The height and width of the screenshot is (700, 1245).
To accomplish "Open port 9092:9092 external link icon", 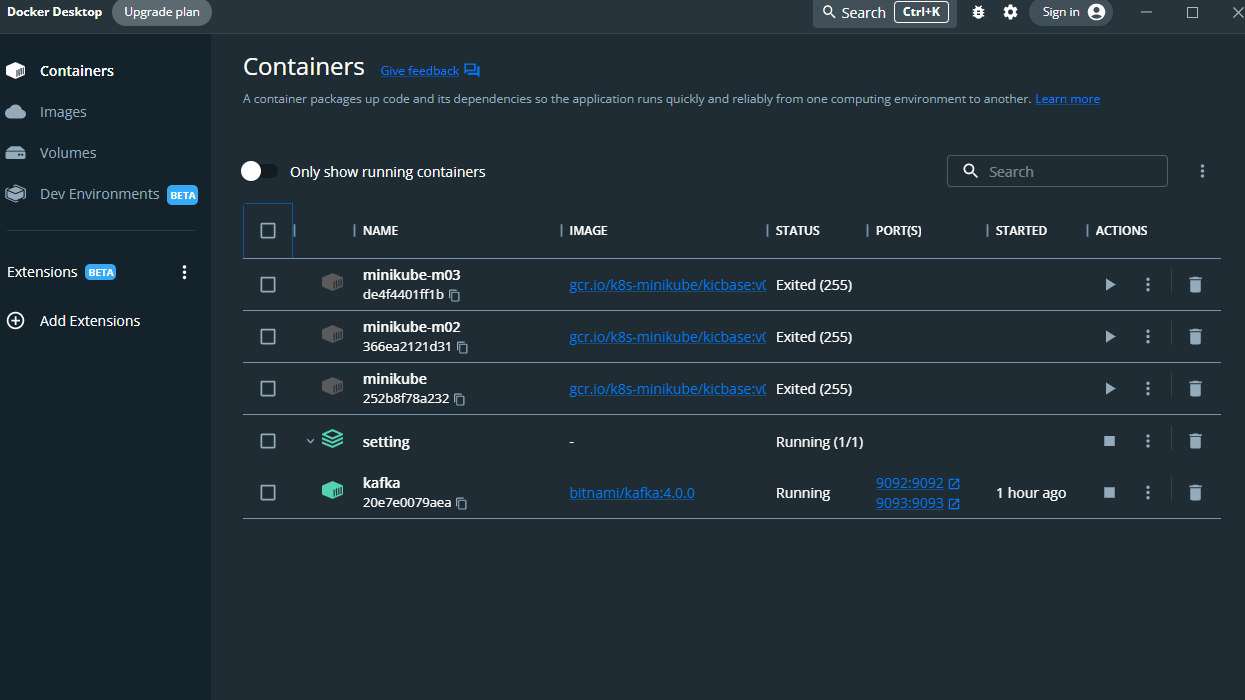I will click(954, 484).
